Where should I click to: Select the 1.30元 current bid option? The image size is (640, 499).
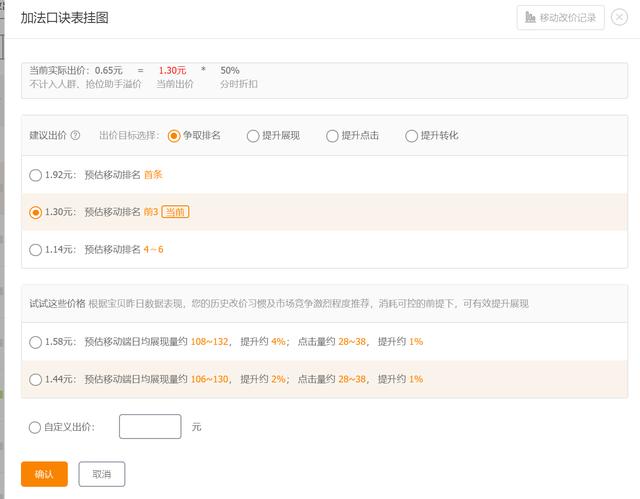point(36,212)
